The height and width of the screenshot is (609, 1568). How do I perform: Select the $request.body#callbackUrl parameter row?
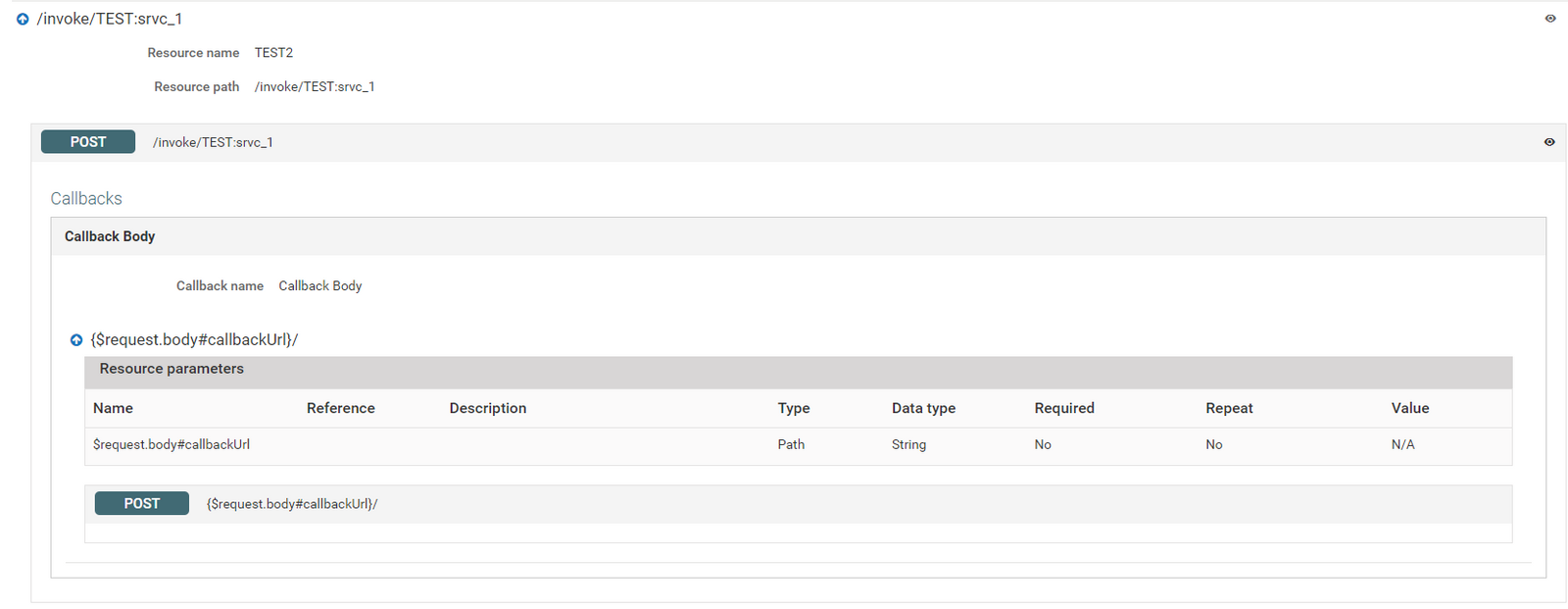(171, 445)
